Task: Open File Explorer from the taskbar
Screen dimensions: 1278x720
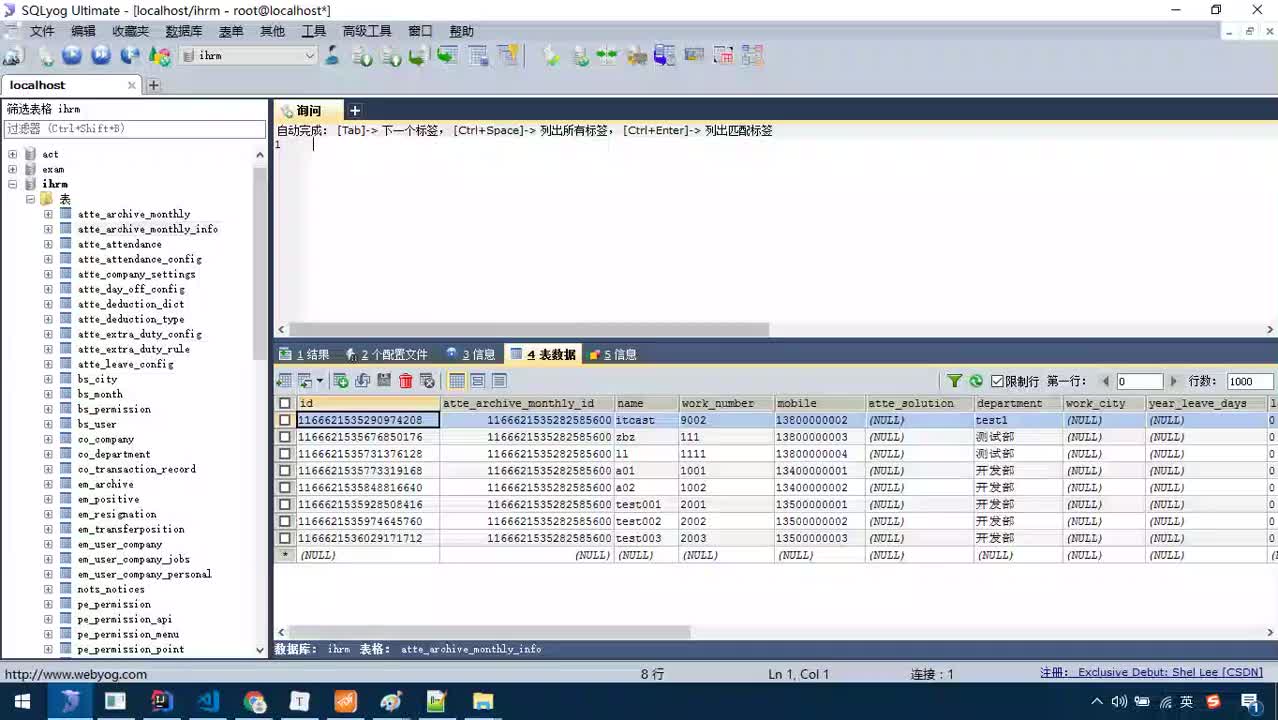Action: pos(483,702)
